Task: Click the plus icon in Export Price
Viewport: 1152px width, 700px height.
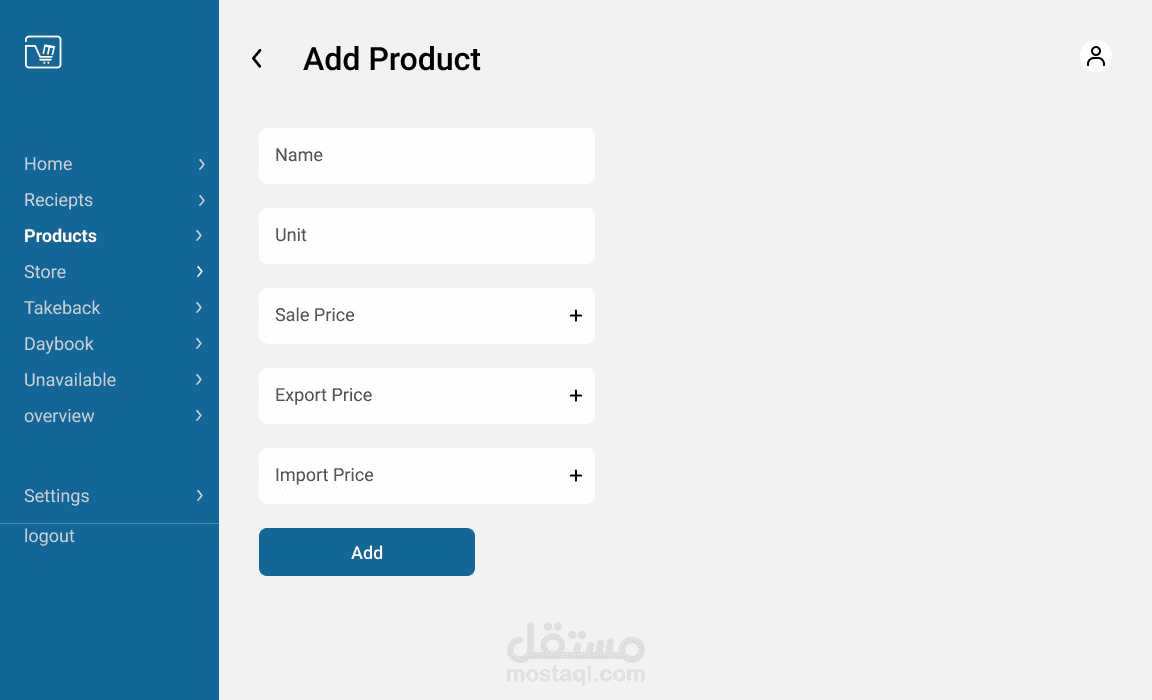Action: pos(576,396)
